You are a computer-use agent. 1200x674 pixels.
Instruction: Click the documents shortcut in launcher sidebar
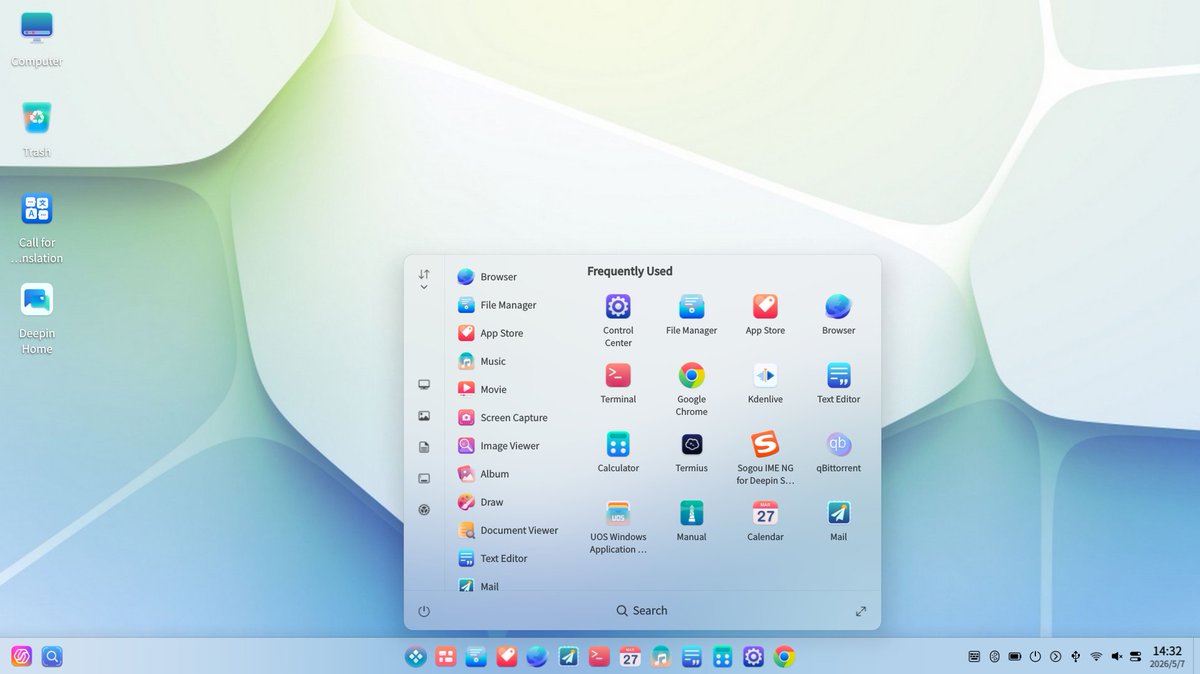[424, 447]
